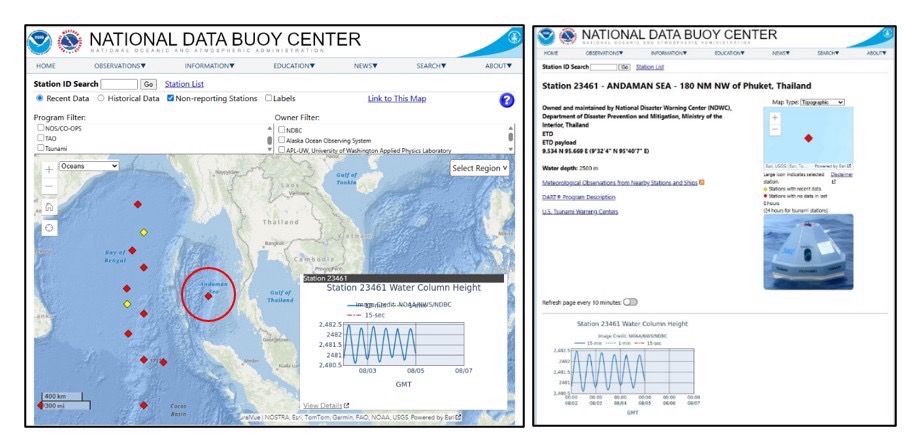919x444 pixels.
Task: Click the Owner Filter list scrollbar
Action: pyautogui.click(x=511, y=139)
